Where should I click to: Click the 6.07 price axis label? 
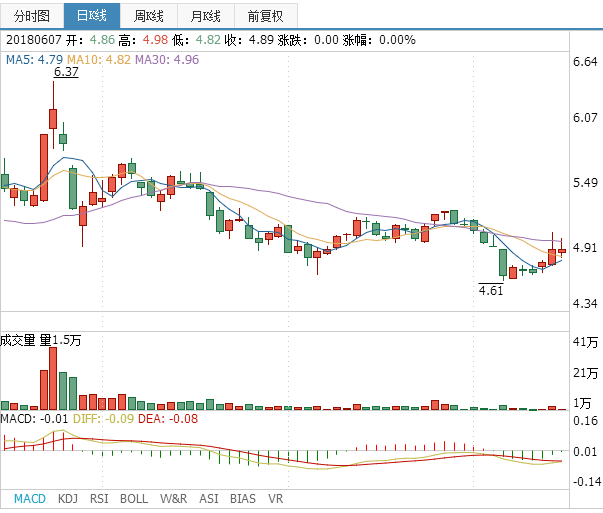[585, 118]
